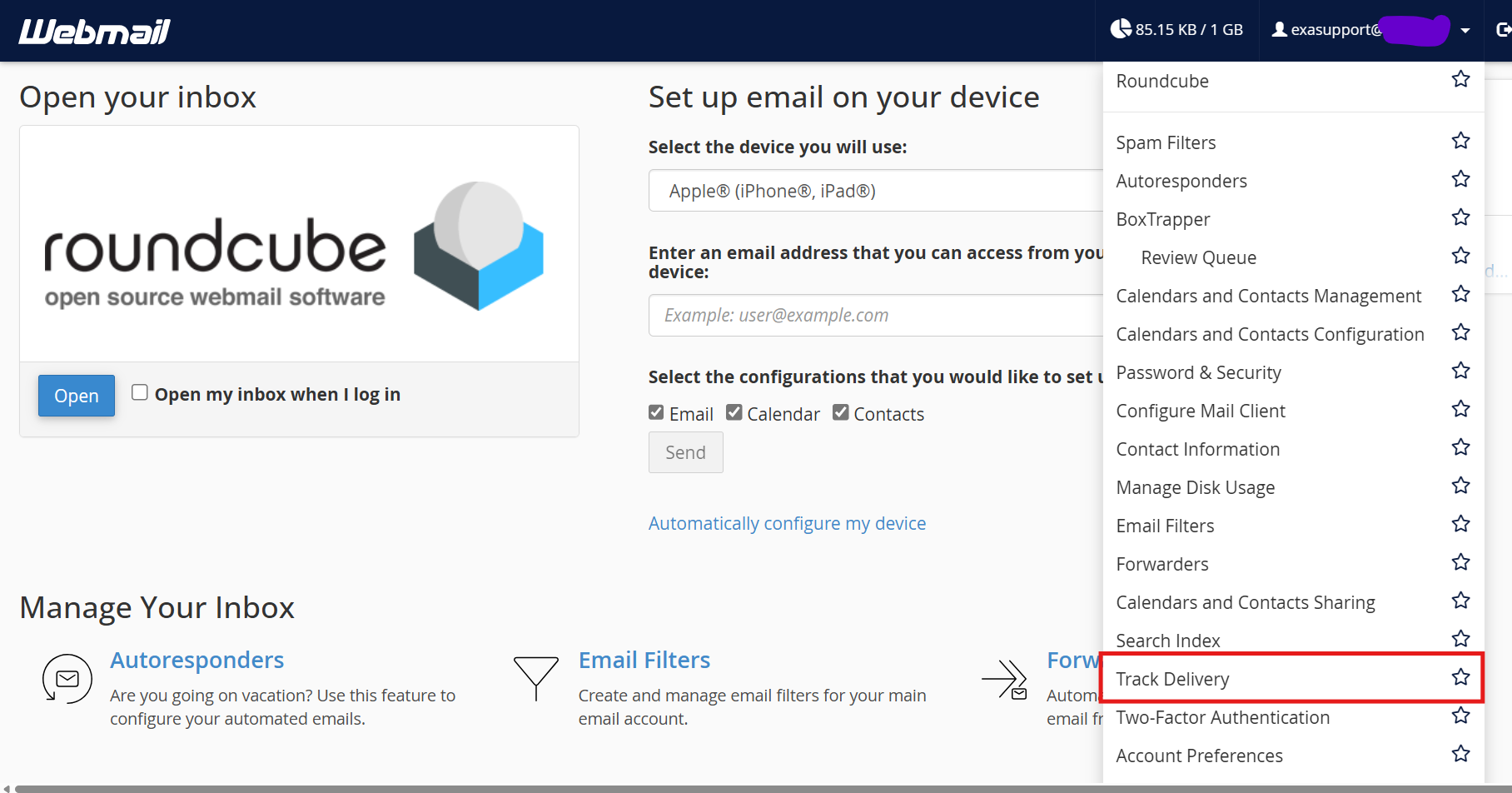Star the Manage Disk Usage entry

coord(1460,486)
